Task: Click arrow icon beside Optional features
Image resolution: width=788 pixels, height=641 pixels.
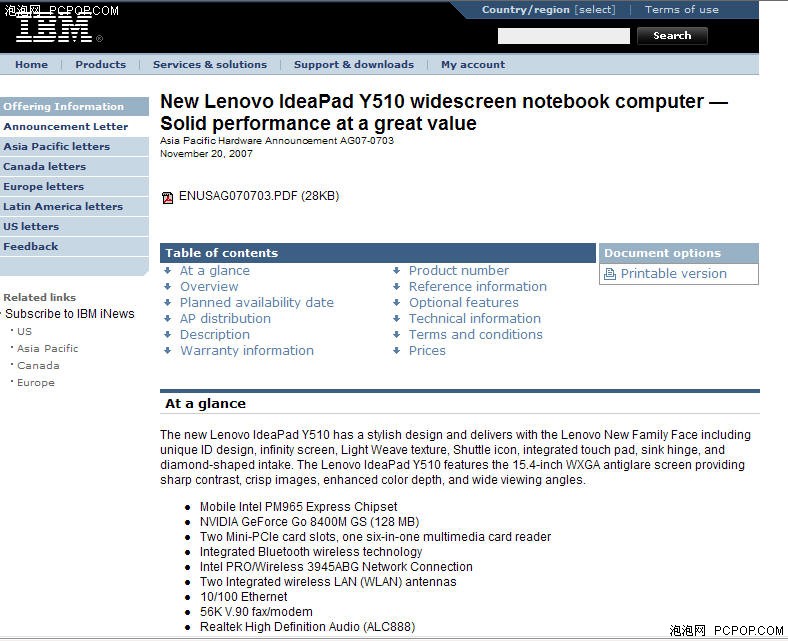Action: pyautogui.click(x=397, y=303)
